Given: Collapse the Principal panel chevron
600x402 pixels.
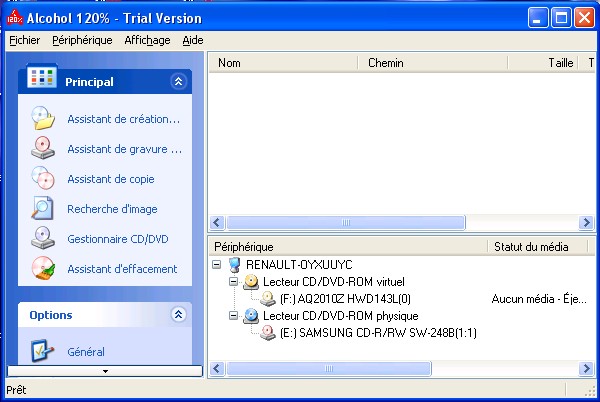Looking at the screenshot, I should pos(178,81).
